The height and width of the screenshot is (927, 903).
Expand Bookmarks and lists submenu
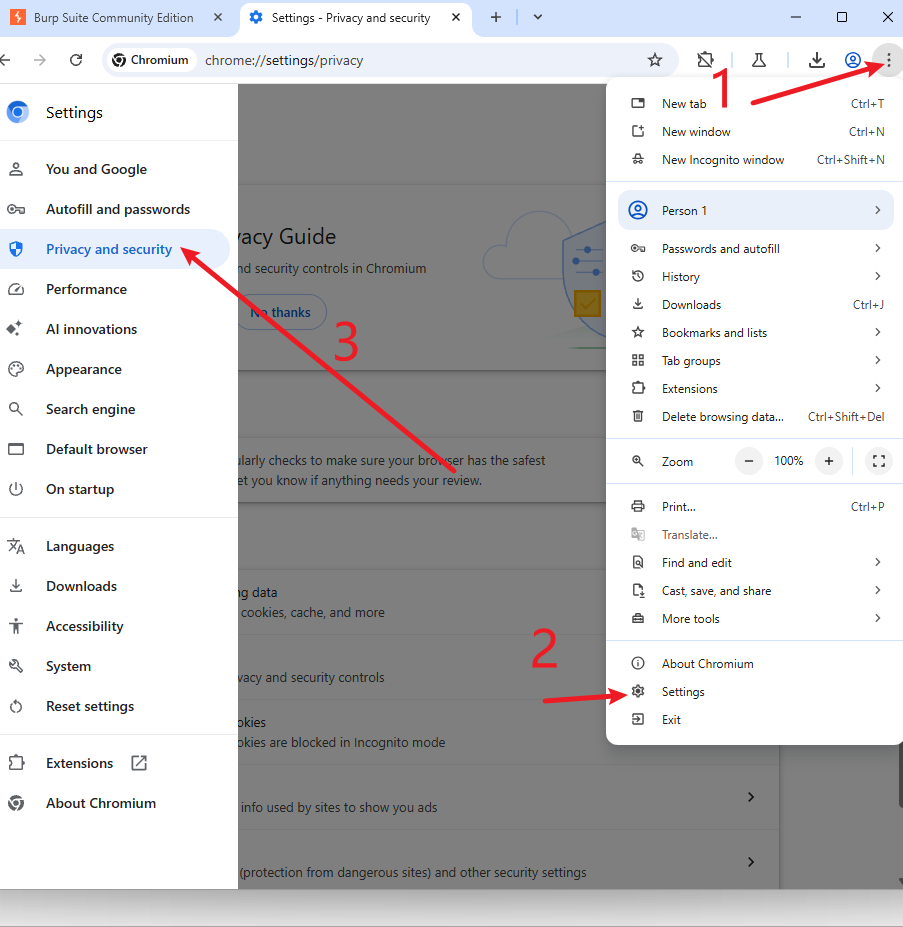[x=755, y=333]
